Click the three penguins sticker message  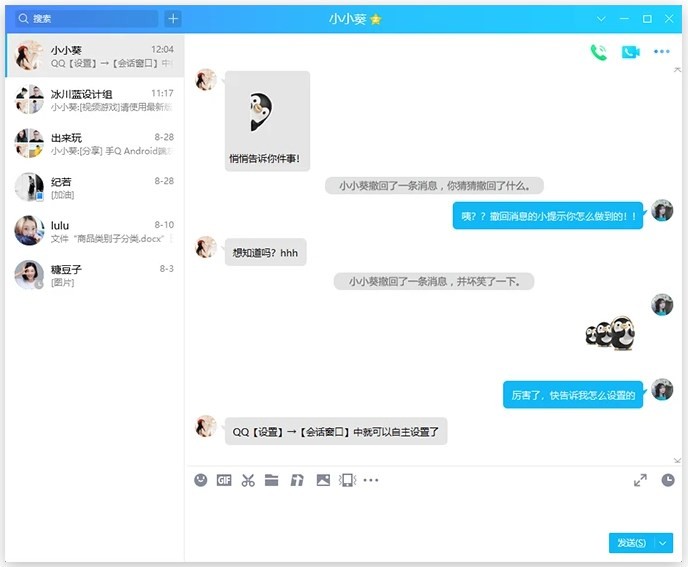coord(611,332)
